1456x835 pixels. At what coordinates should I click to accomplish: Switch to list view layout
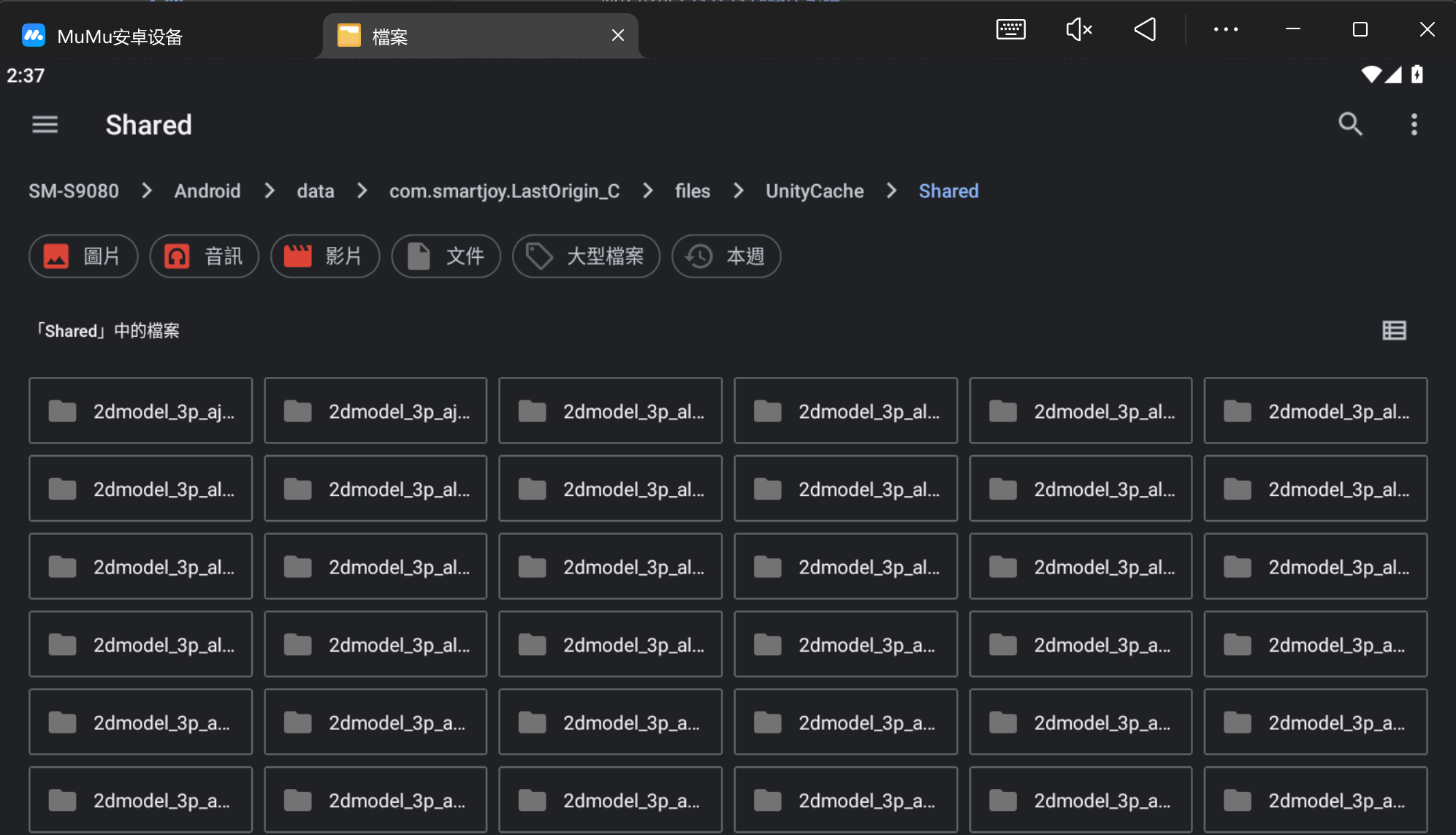1394,331
